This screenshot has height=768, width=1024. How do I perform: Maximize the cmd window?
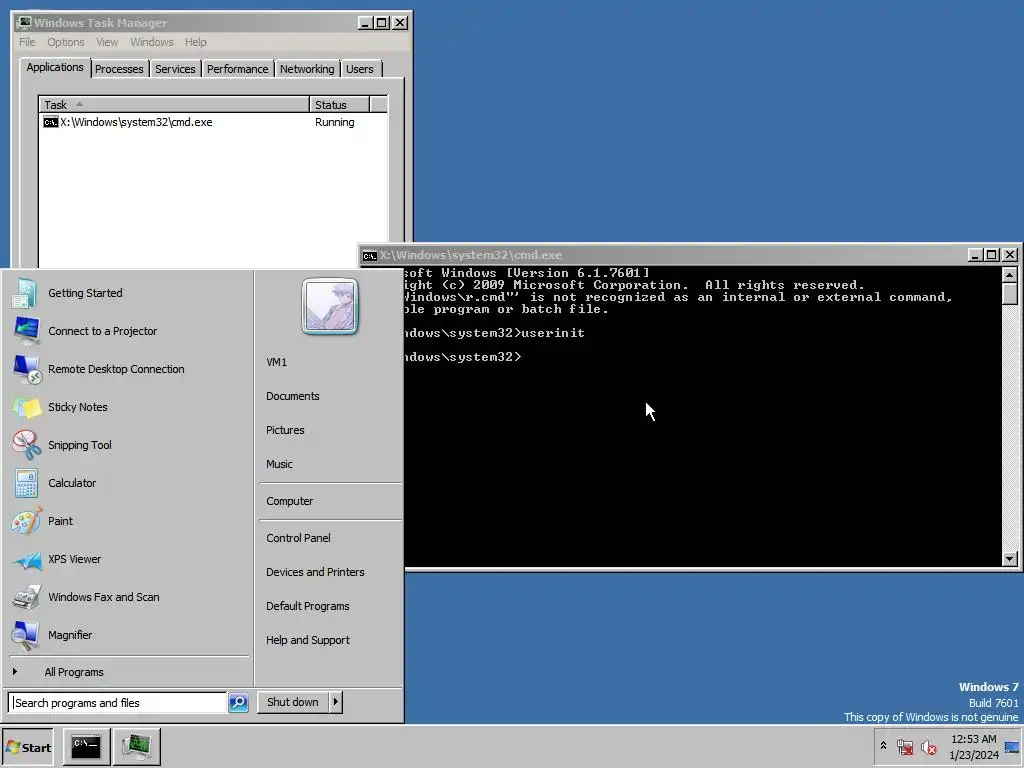[991, 255]
